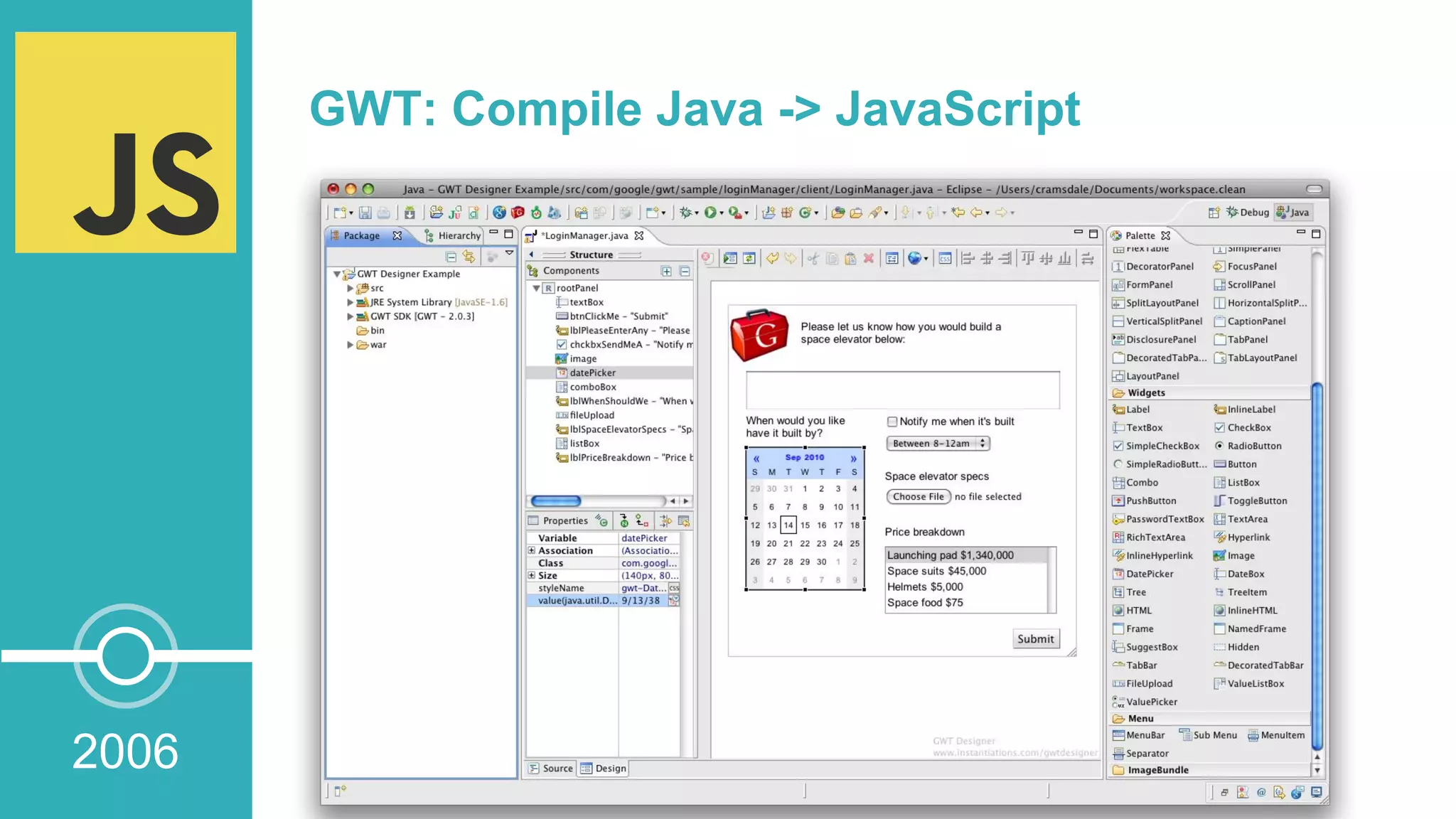The height and width of the screenshot is (819, 1456).
Task: Click Link with Editor in Package Explorer
Action: click(x=469, y=257)
